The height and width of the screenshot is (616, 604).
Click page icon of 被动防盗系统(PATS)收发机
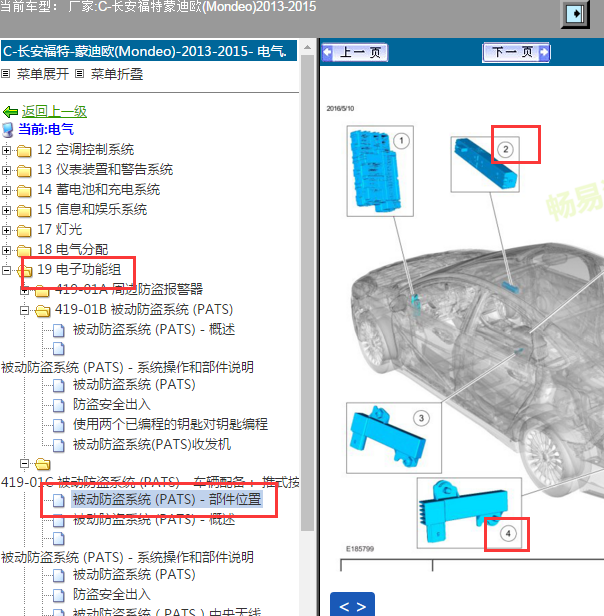point(59,445)
